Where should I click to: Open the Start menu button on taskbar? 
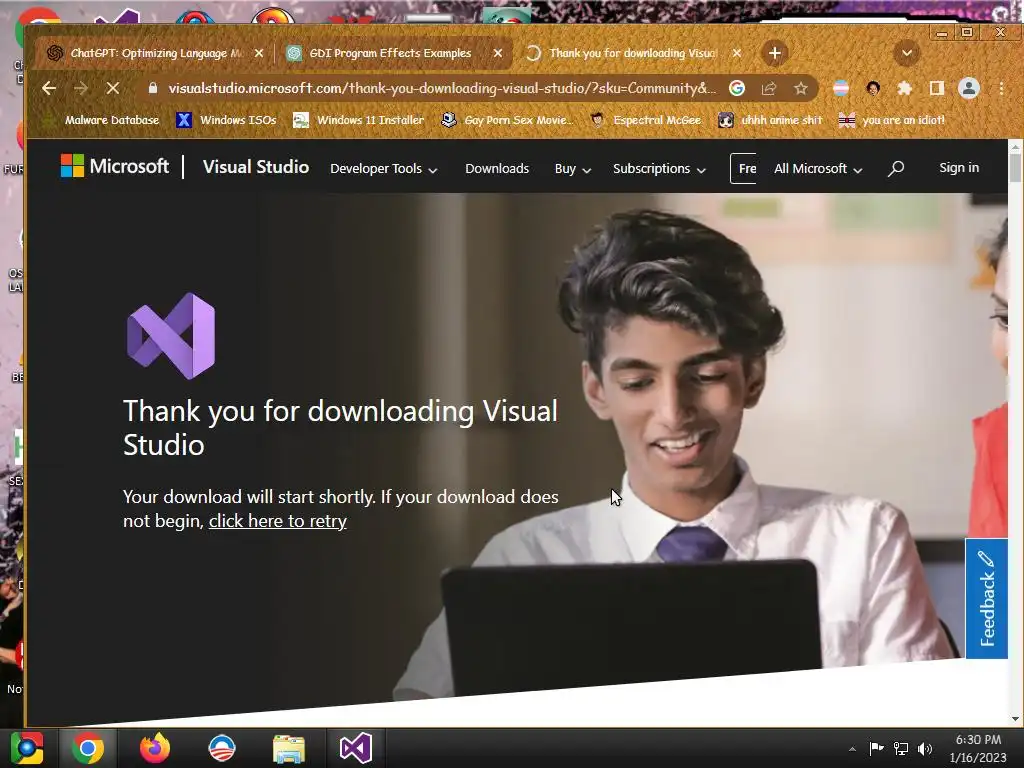pos(27,748)
